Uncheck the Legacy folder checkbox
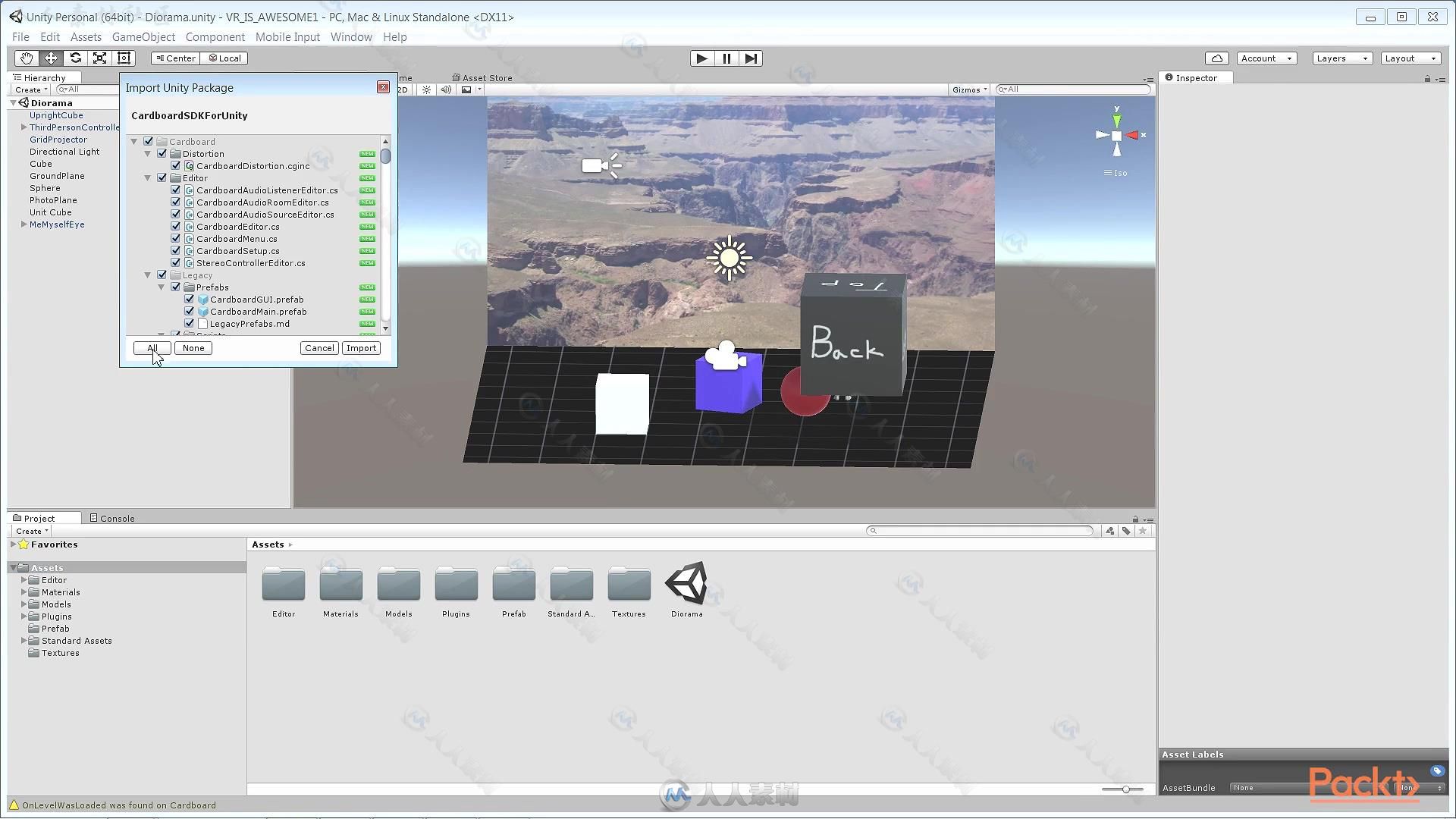Screen dimensions: 1456x819 click(x=162, y=275)
